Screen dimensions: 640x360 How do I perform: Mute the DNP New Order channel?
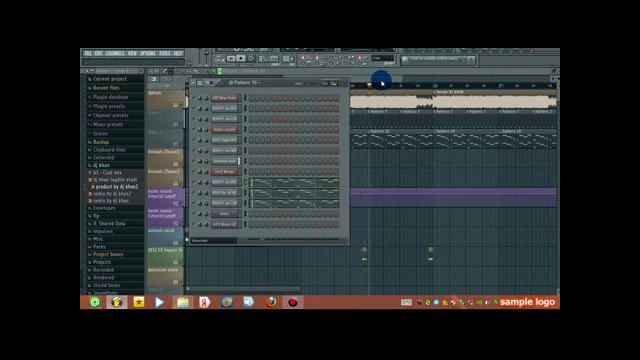[x=194, y=98]
